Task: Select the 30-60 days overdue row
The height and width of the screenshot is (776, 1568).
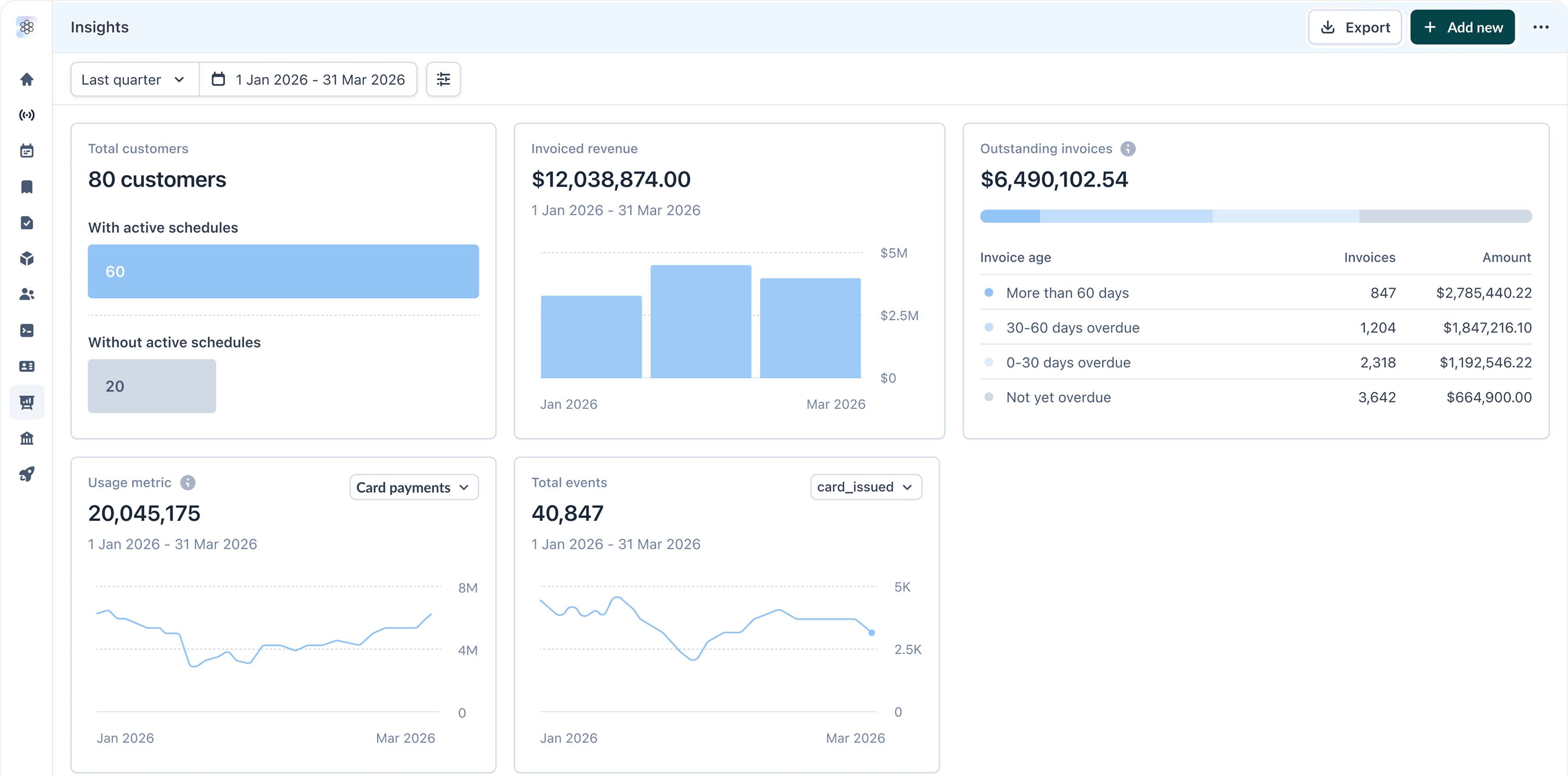Action: [x=1256, y=328]
